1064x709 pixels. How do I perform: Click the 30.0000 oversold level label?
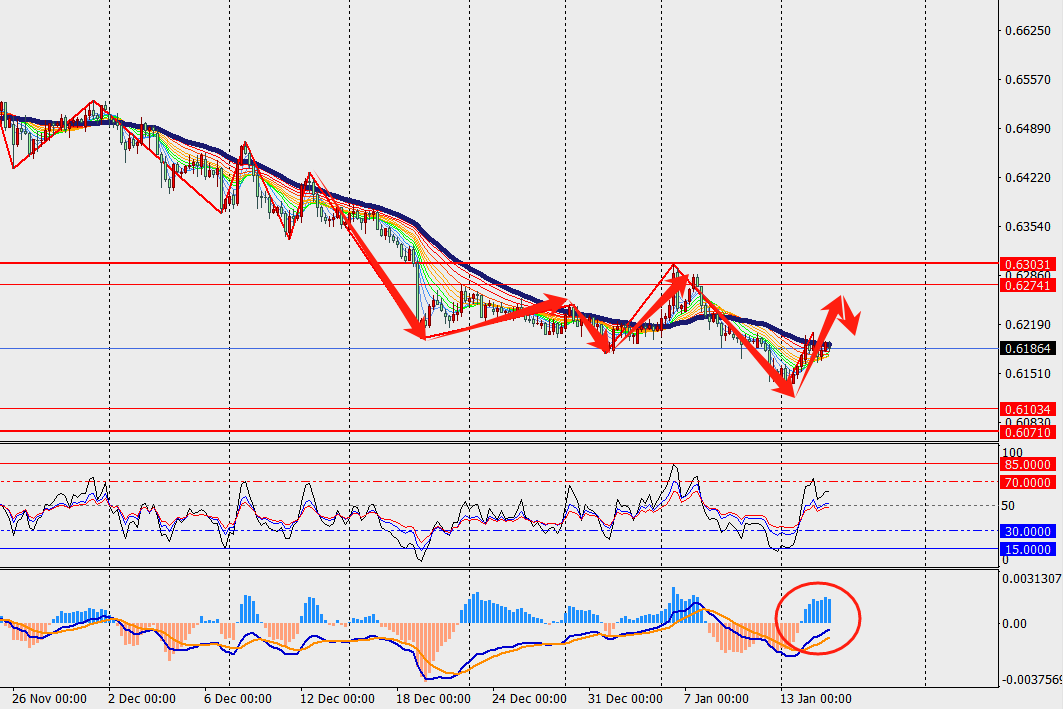point(1027,531)
